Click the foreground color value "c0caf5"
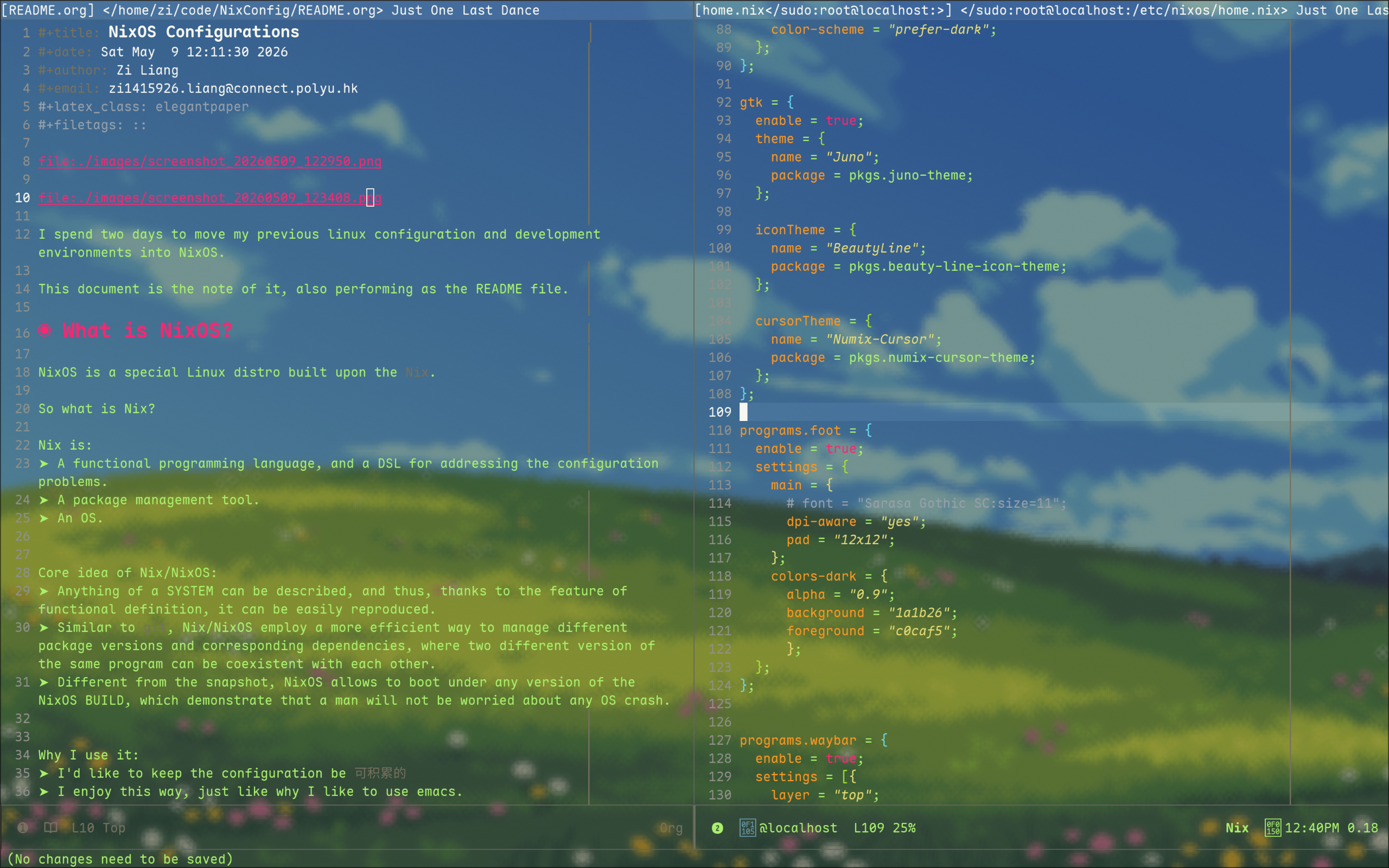Viewport: 1389px width, 868px height. tap(919, 631)
